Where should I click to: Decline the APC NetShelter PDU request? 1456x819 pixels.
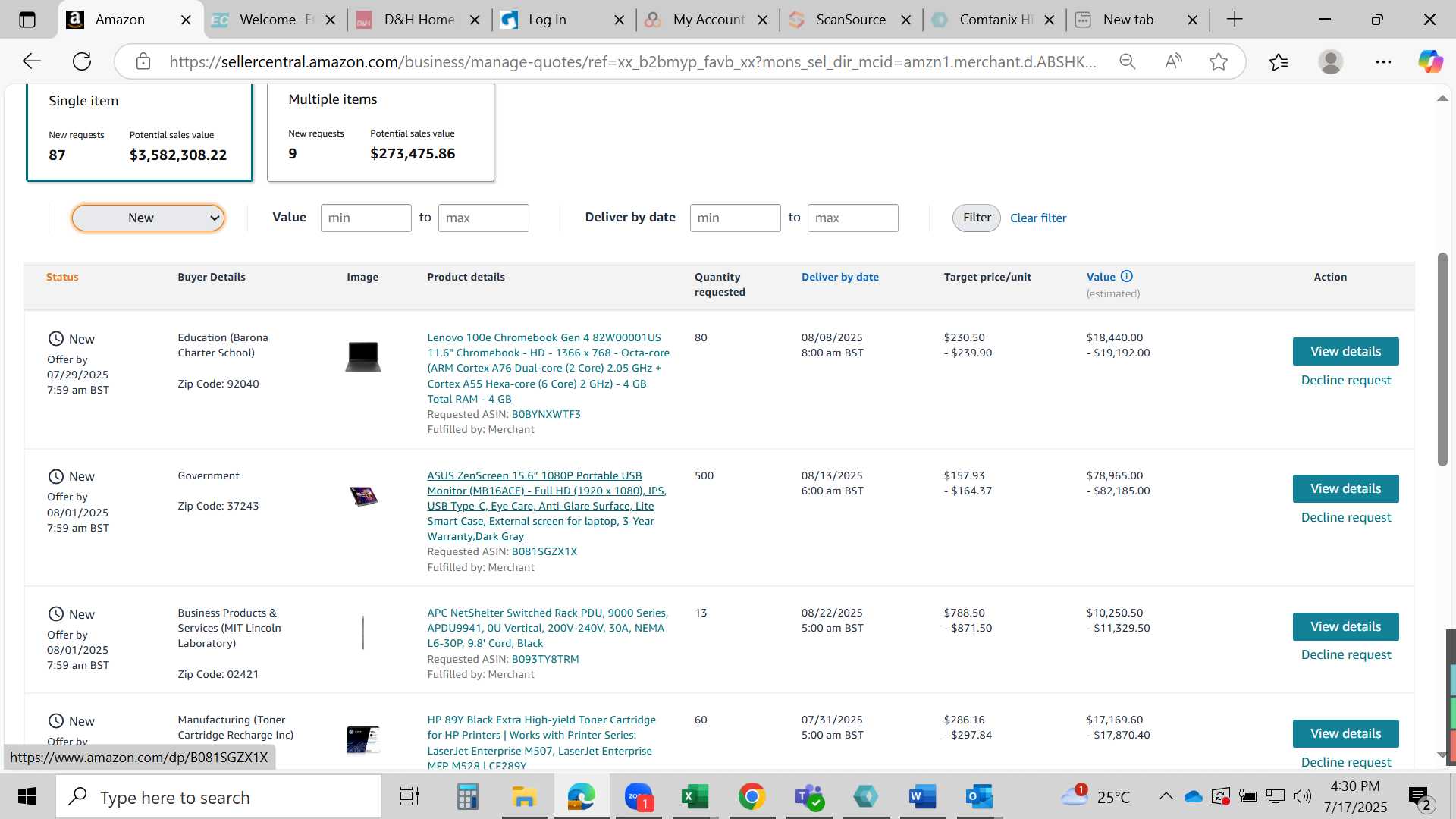(1346, 655)
